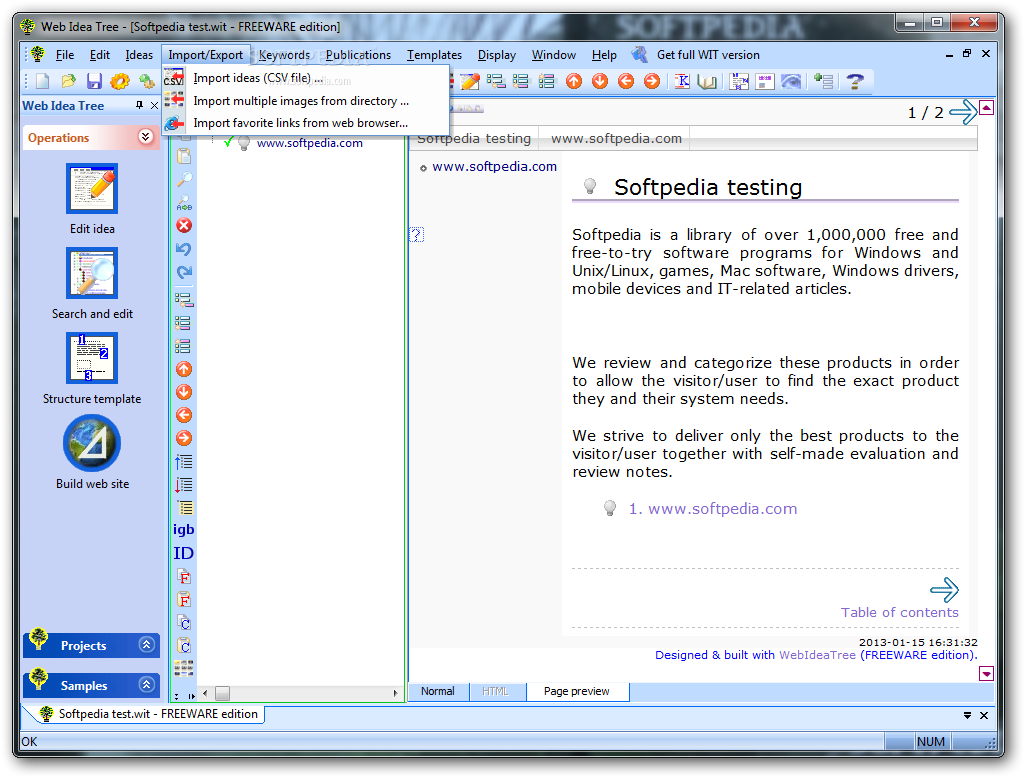Open the Structure template operation

(x=92, y=368)
